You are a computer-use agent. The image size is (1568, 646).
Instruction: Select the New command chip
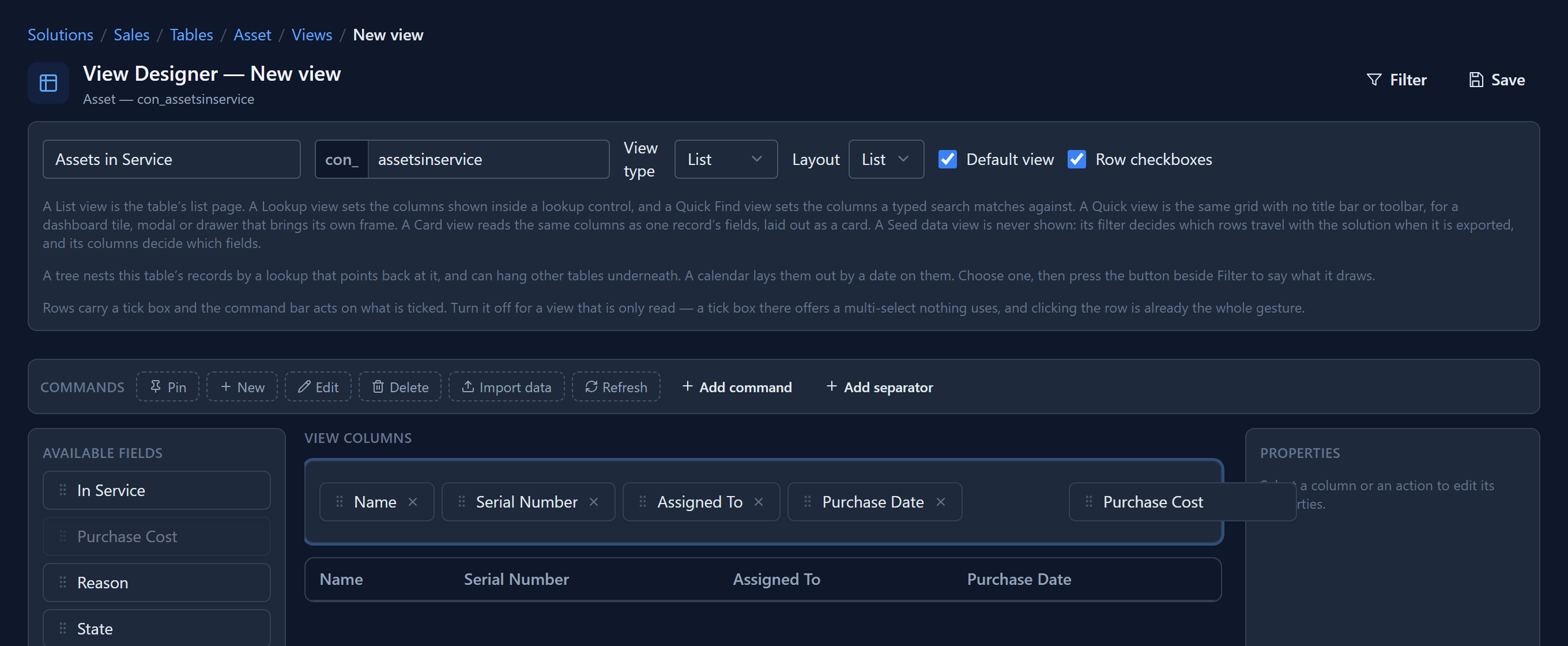[242, 386]
